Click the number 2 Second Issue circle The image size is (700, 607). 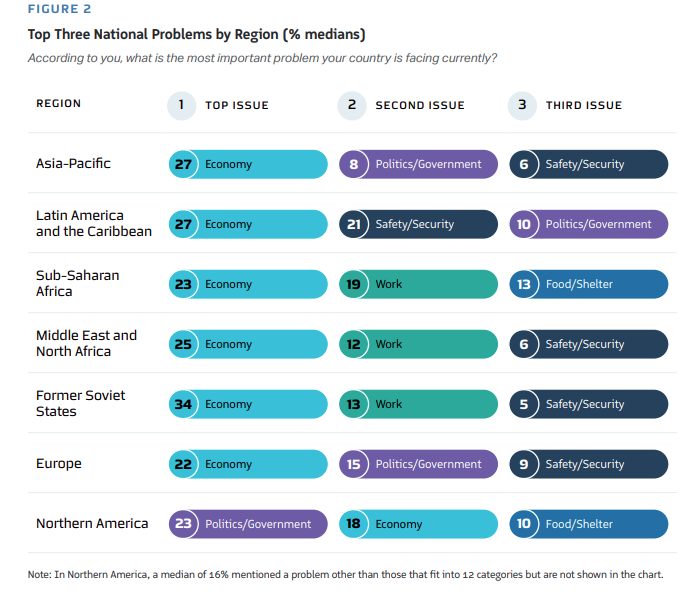pos(352,105)
